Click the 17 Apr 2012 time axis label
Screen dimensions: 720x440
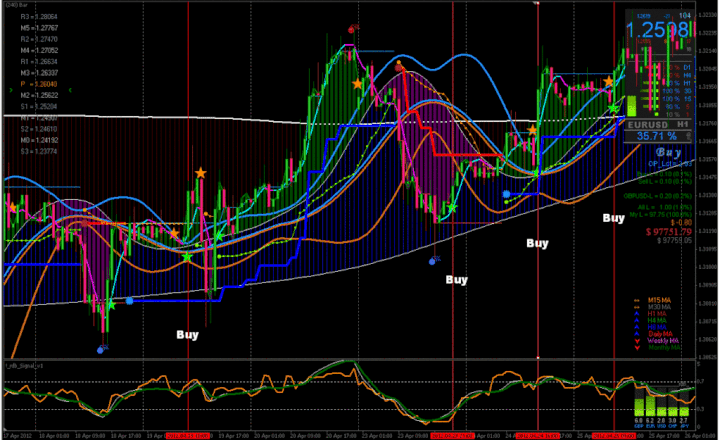point(18,435)
